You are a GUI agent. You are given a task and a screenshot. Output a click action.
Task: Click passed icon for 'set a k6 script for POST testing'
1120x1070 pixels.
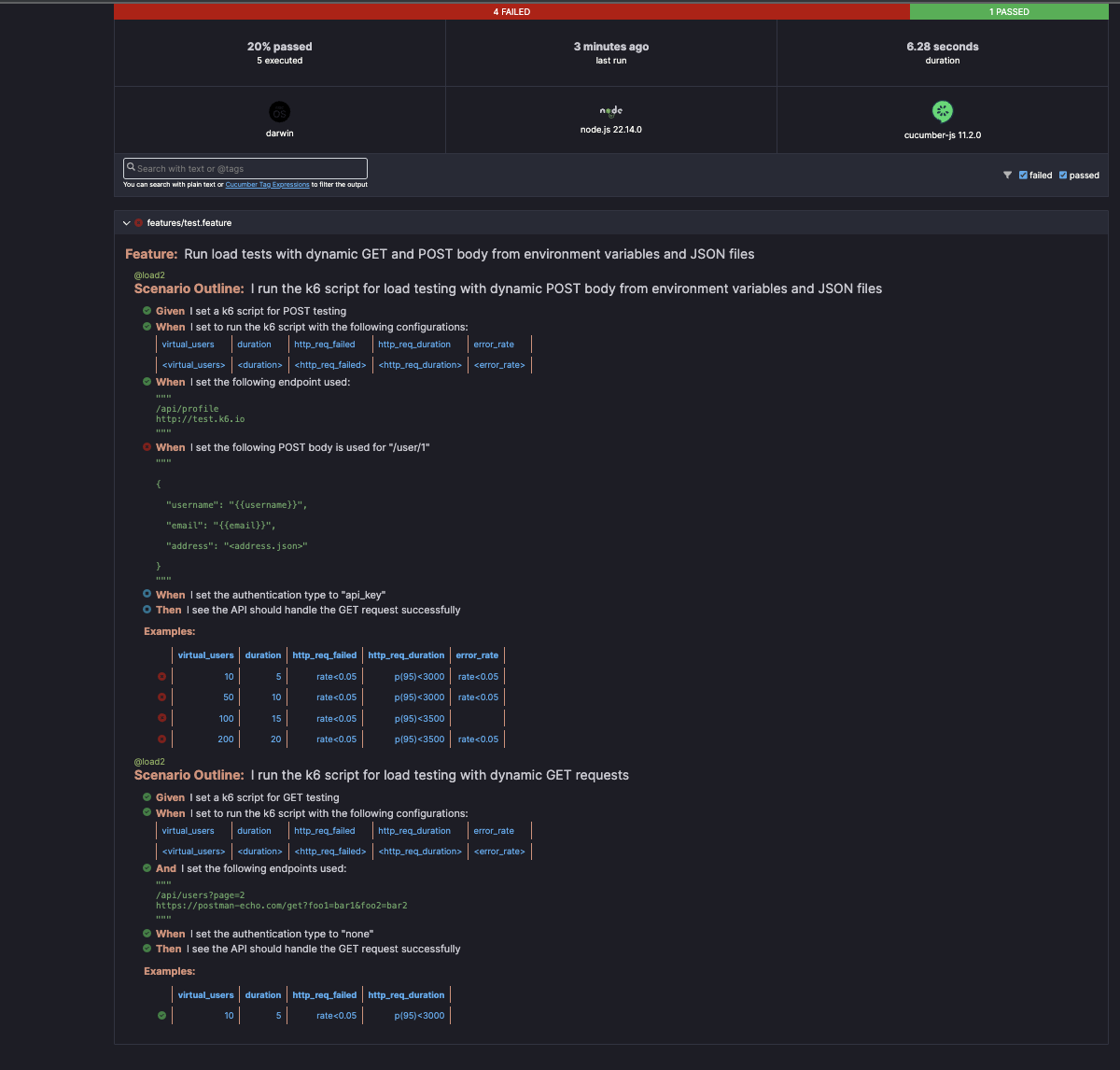click(x=147, y=311)
